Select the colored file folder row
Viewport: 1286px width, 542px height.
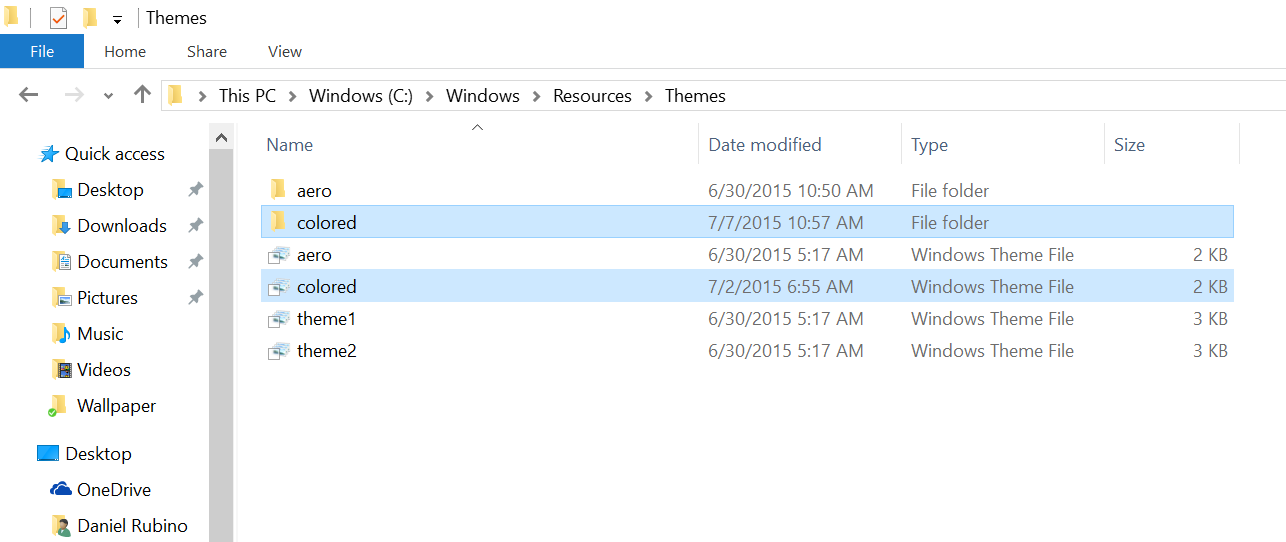(x=747, y=222)
